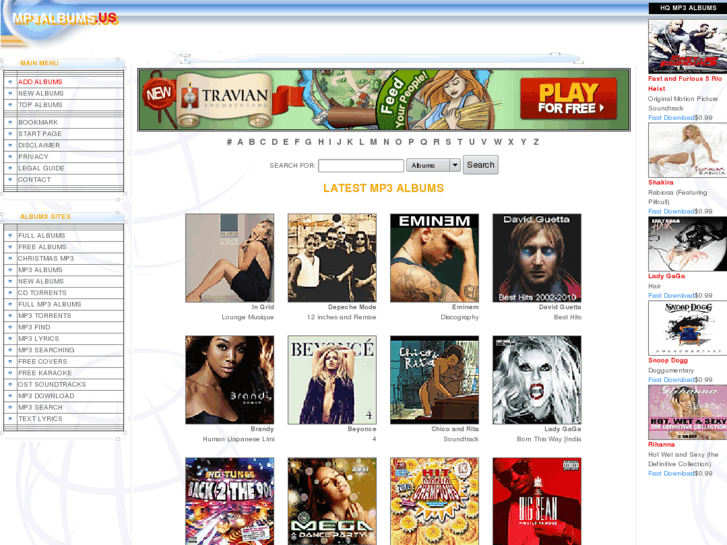Open the Rihanna Hot Wet & Sexy cover

tap(688, 412)
